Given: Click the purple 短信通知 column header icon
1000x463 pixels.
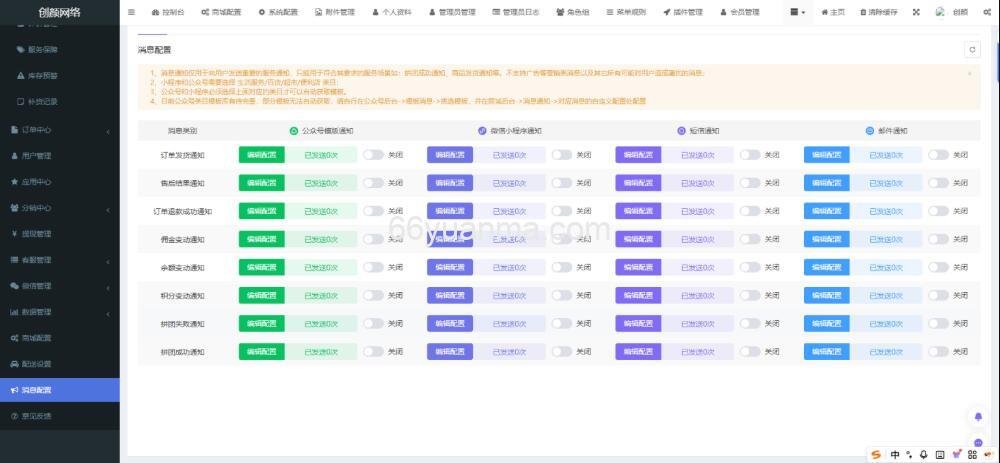Looking at the screenshot, I should [x=681, y=131].
